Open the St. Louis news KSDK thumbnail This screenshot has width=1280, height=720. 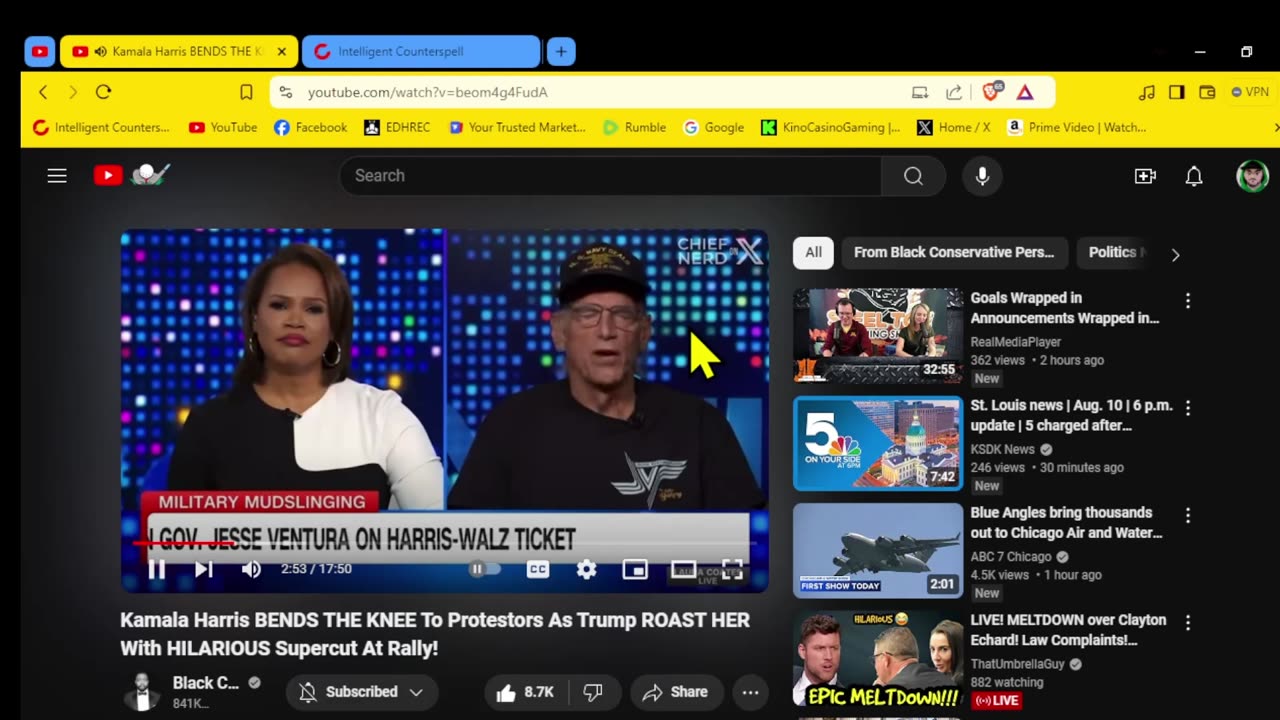[x=878, y=443]
